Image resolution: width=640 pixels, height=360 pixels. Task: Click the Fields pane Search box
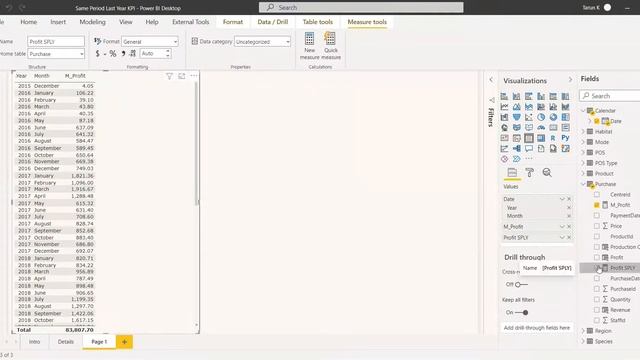click(x=610, y=96)
